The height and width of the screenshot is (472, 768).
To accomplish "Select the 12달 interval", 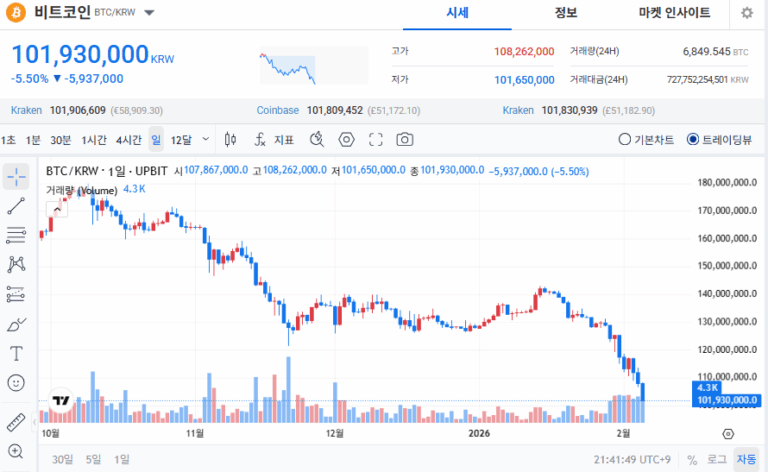I will [181, 141].
